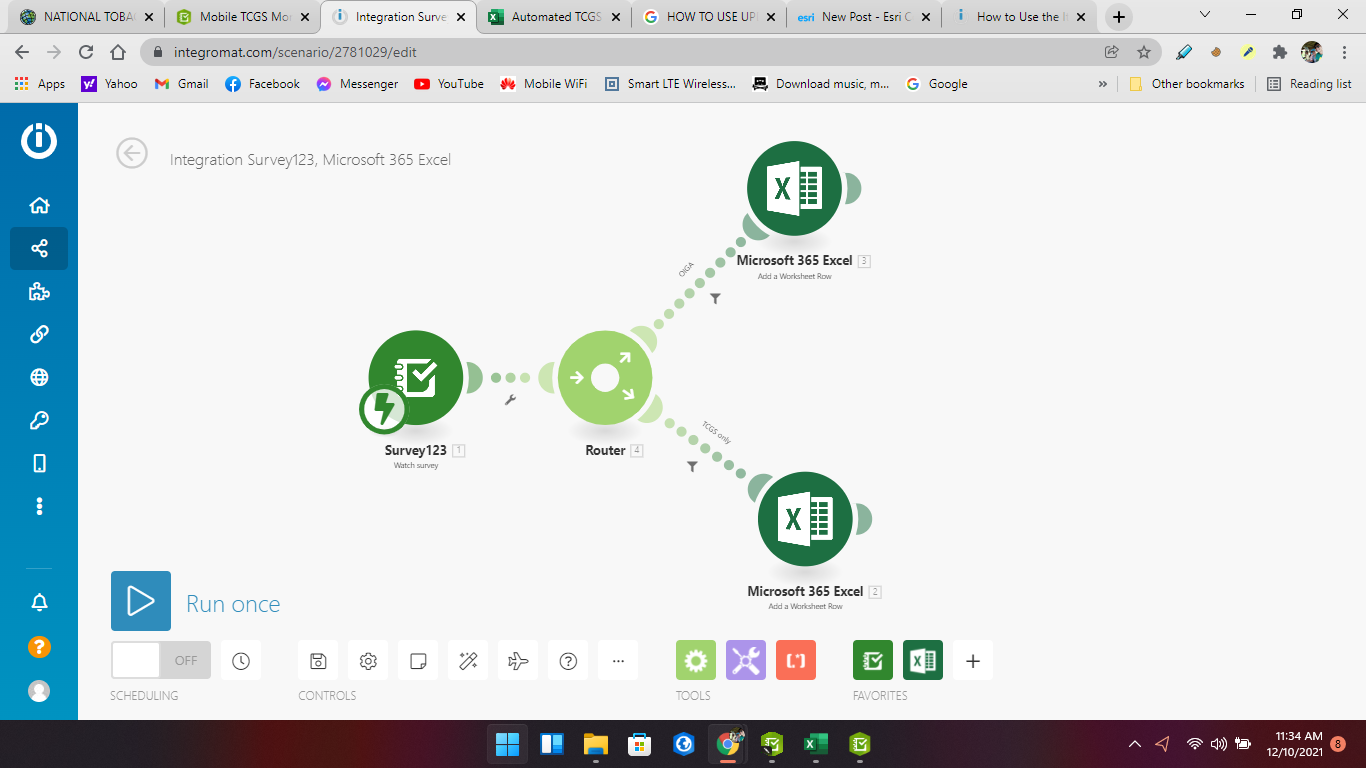This screenshot has height=768, width=1366.
Task: Open a new browser tab
Action: click(1119, 17)
